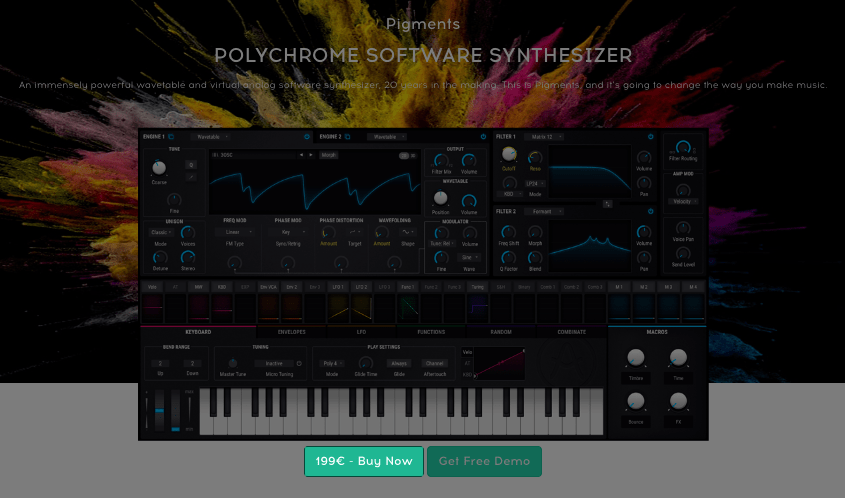Screen dimensions: 845x498
Task: Click the pitch bend wheel slider
Action: (160, 410)
